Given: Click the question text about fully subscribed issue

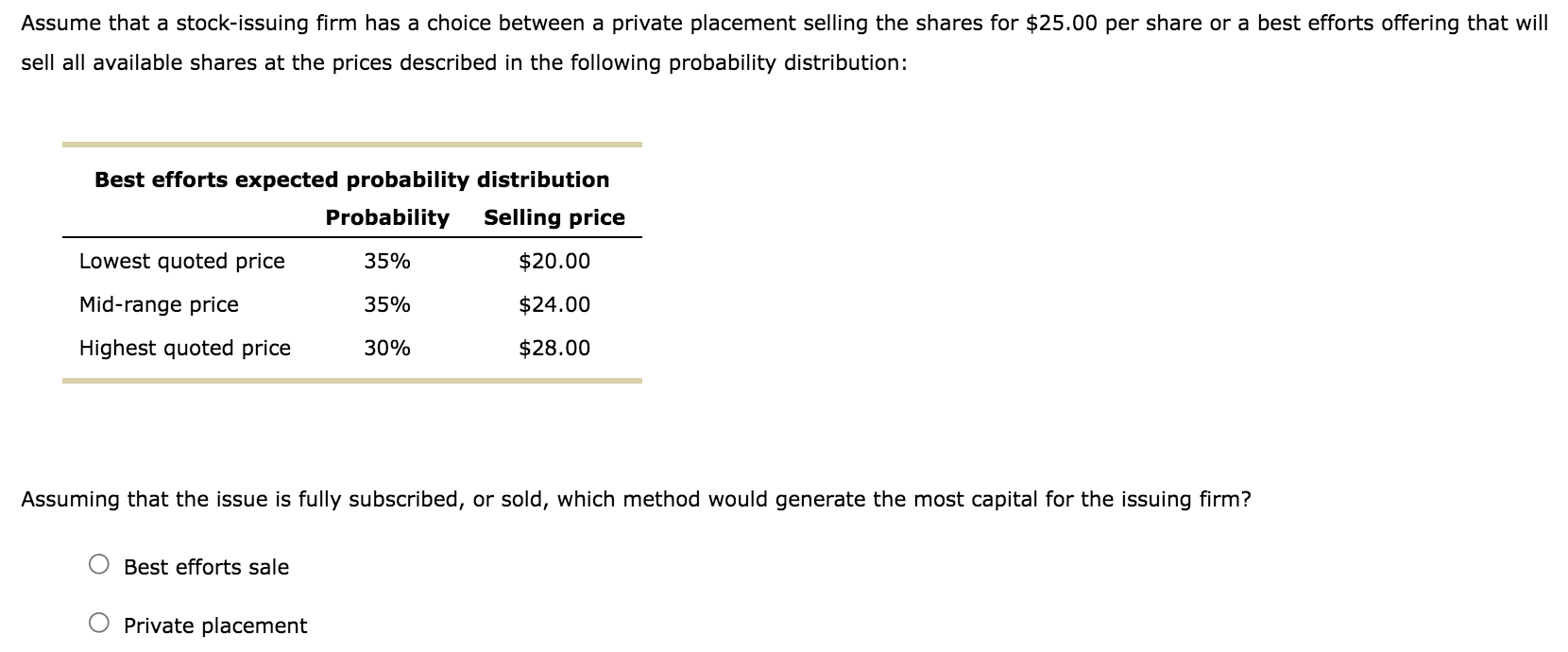Looking at the screenshot, I should click(635, 499).
